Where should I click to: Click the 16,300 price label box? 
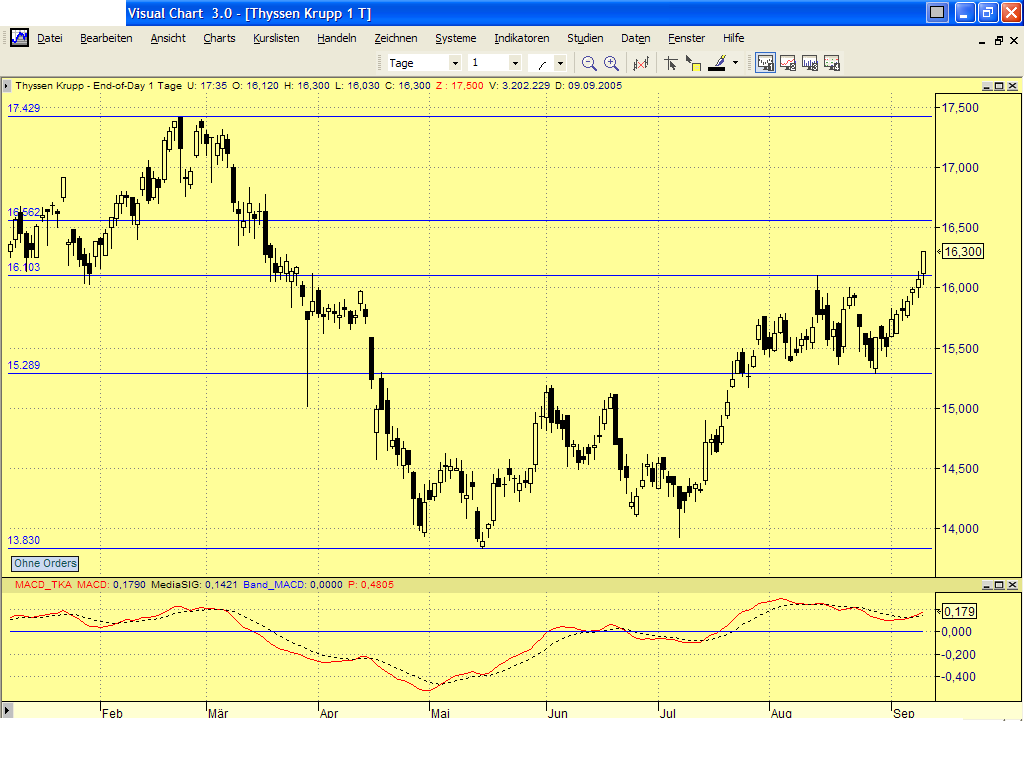click(961, 252)
